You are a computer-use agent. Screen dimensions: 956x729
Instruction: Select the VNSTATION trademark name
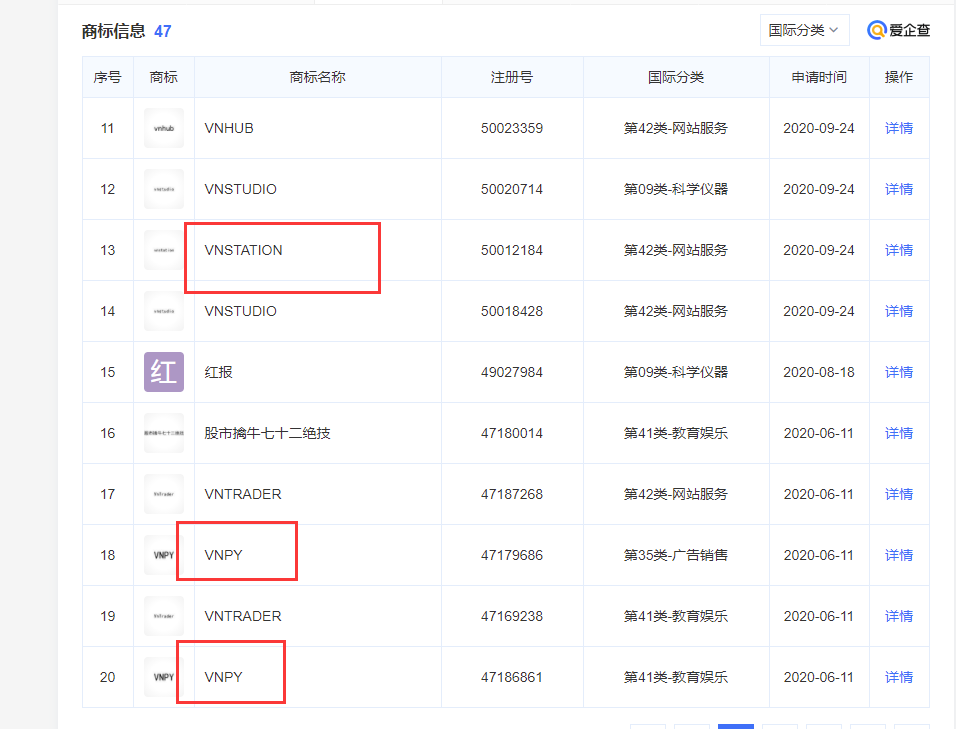[243, 250]
